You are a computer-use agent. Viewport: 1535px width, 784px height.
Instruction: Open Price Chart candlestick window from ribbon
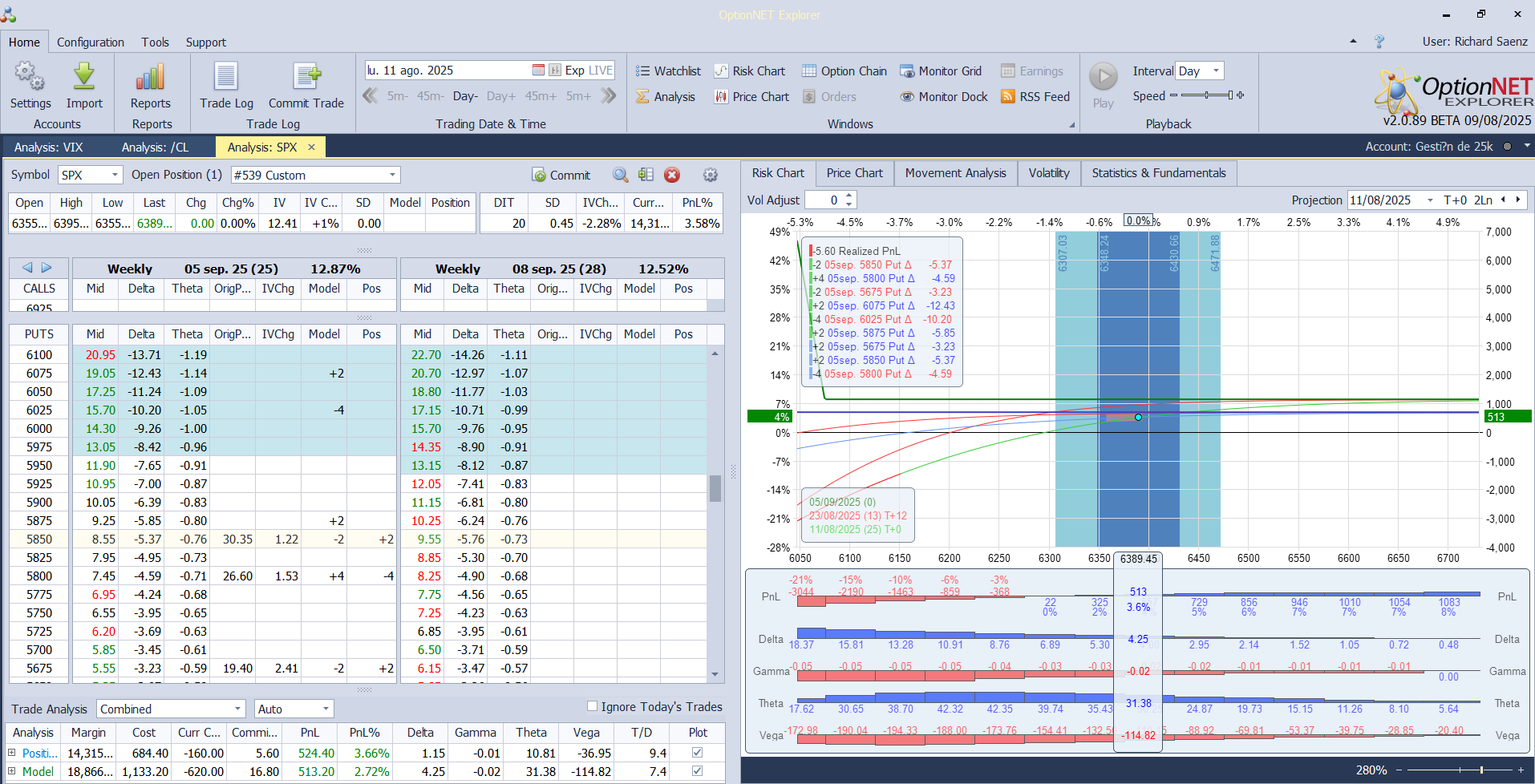(x=751, y=97)
